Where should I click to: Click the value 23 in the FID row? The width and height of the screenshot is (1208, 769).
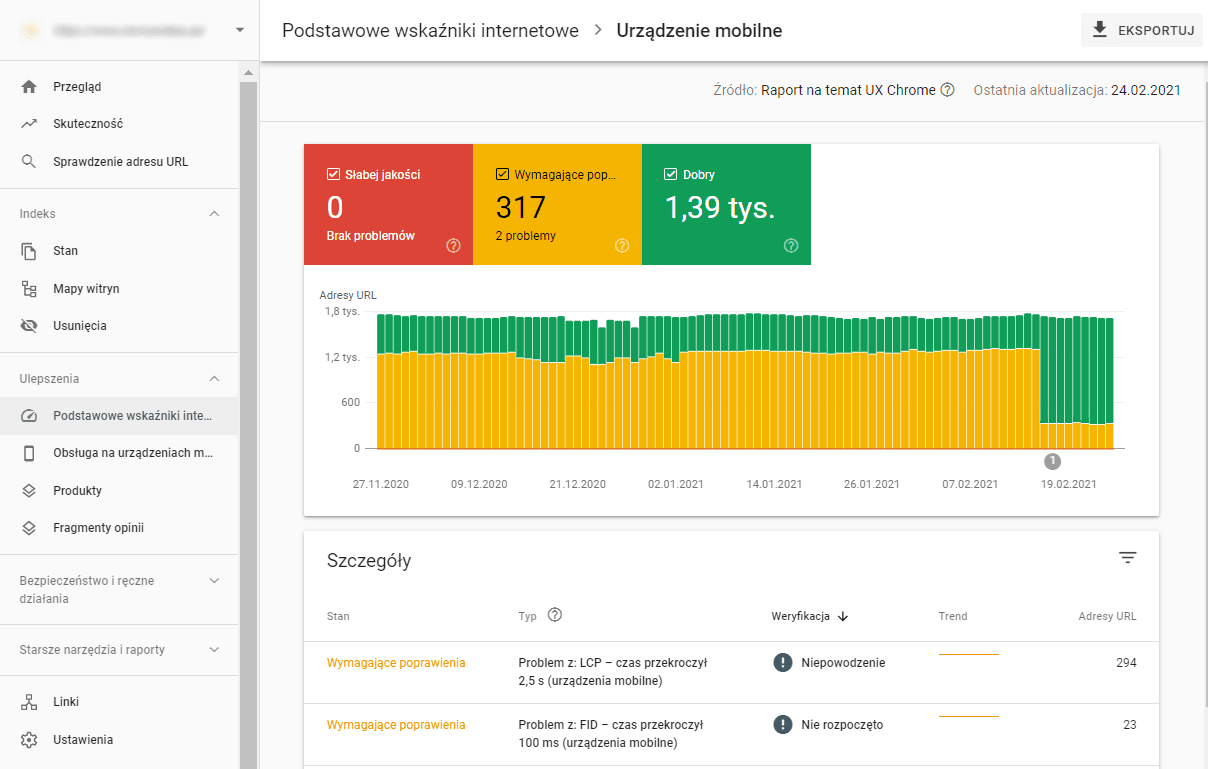pos(1130,725)
